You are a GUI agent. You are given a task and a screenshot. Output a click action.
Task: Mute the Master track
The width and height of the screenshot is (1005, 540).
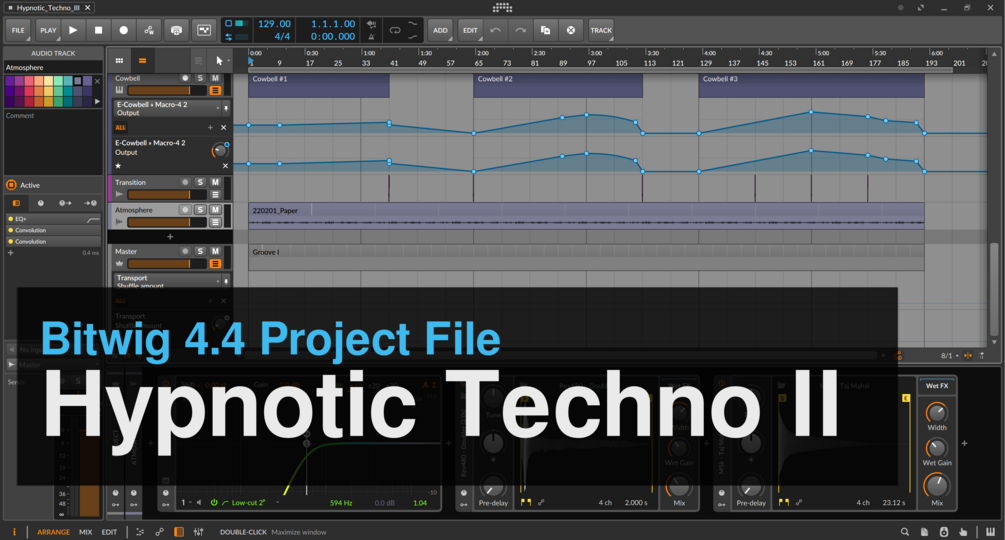point(215,251)
